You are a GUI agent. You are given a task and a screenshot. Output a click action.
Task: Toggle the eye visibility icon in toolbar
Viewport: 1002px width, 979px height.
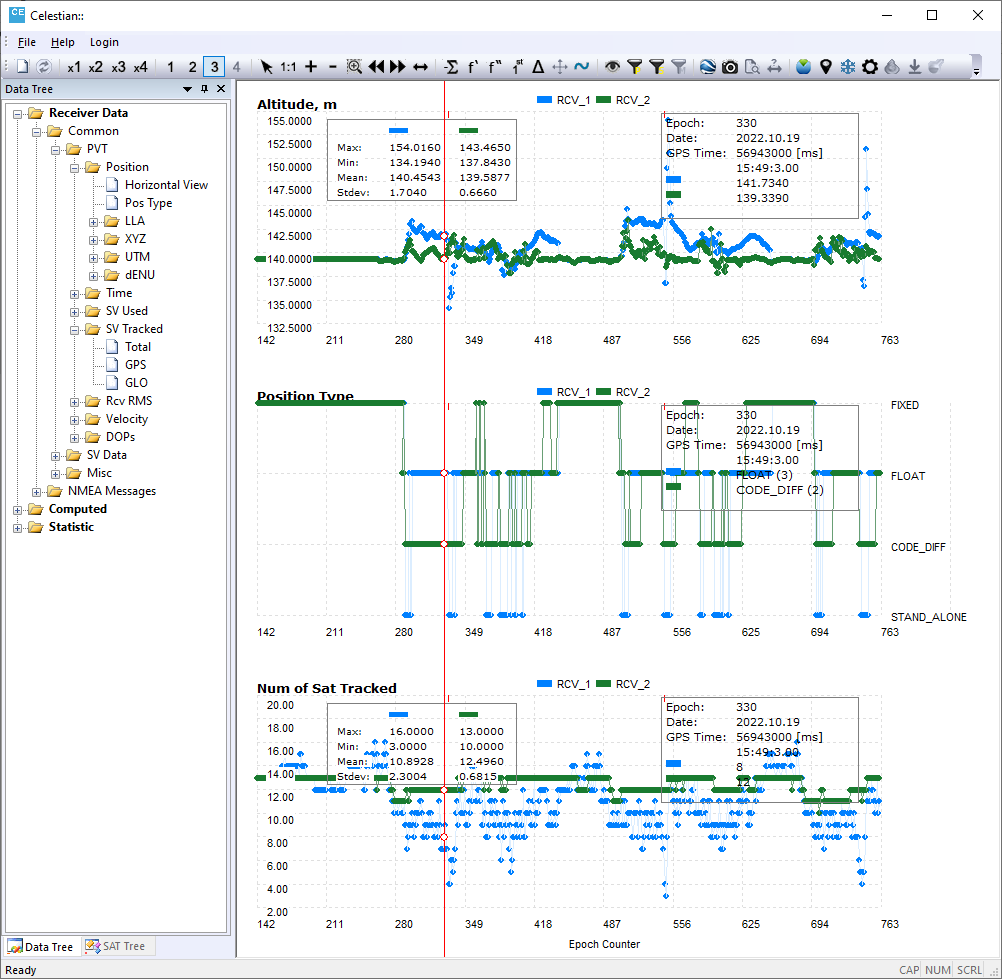(612, 67)
